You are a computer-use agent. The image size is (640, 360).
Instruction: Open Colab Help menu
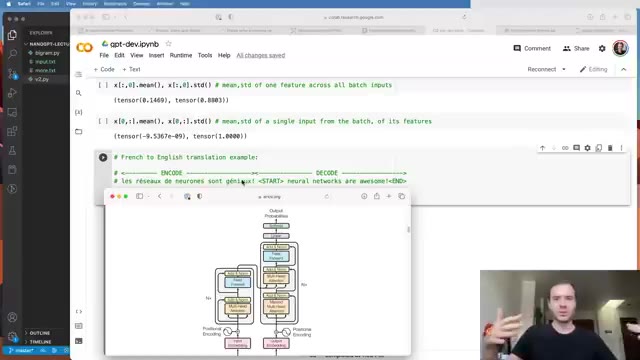(224, 55)
